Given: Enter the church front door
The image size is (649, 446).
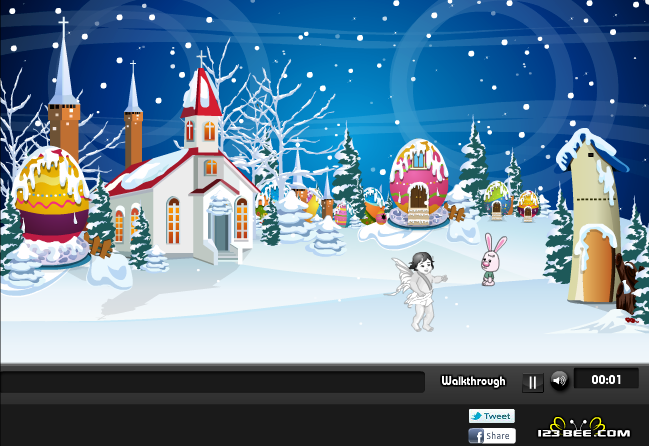Looking at the screenshot, I should 221,232.
